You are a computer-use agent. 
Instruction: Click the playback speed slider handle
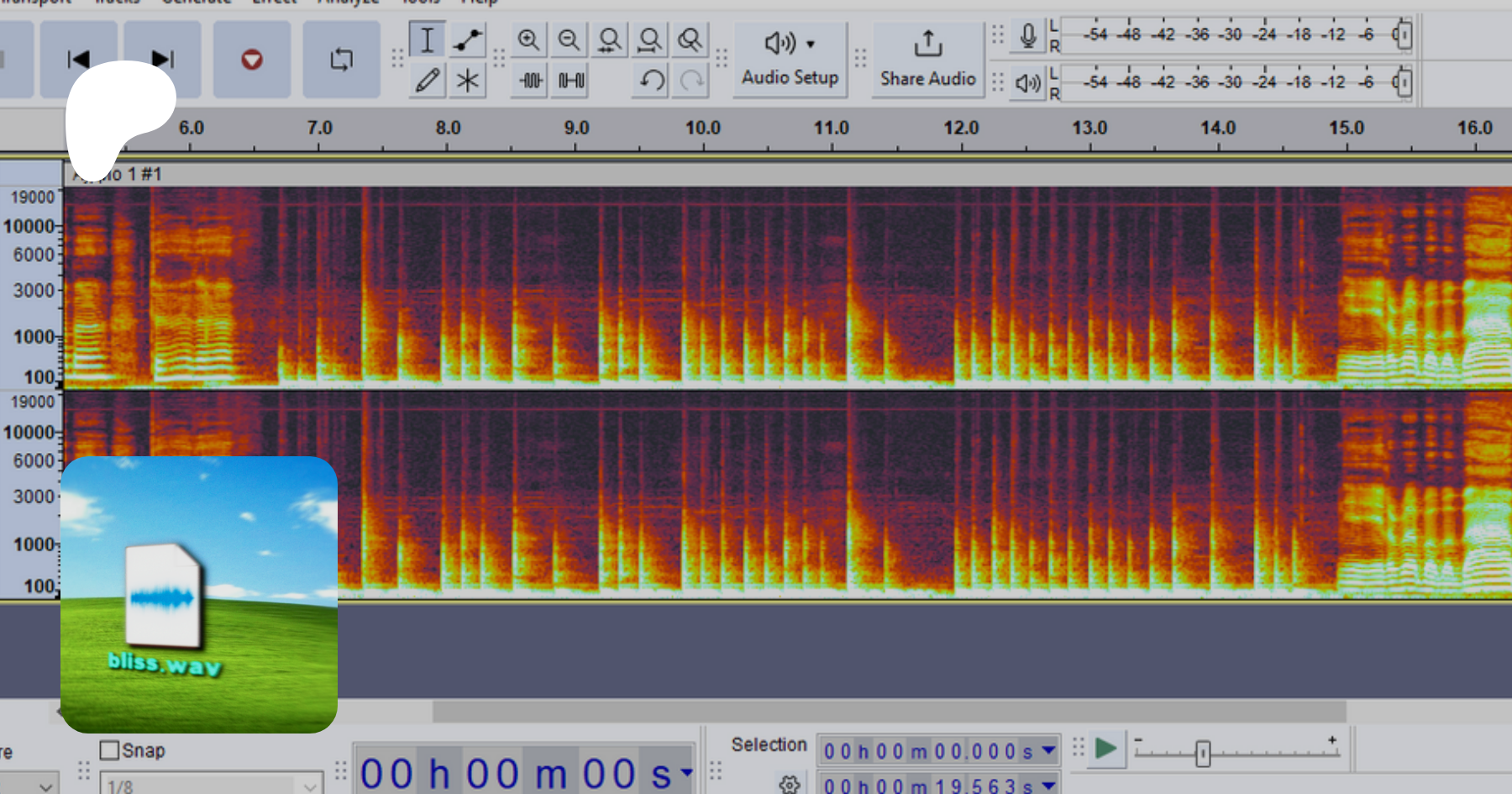click(1202, 753)
